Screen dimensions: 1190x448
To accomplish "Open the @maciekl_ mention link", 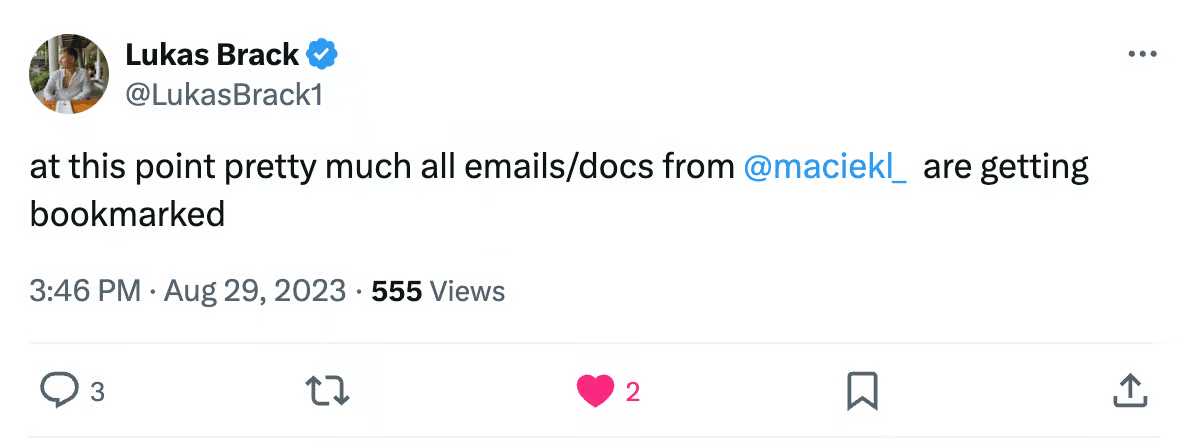I will tap(825, 167).
